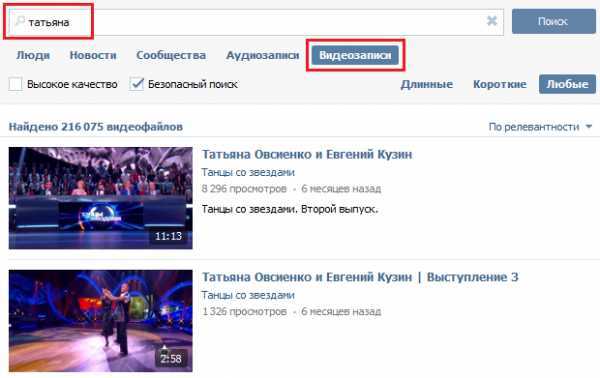
Task: Click the sort dropdown arrow icon
Action: [589, 126]
